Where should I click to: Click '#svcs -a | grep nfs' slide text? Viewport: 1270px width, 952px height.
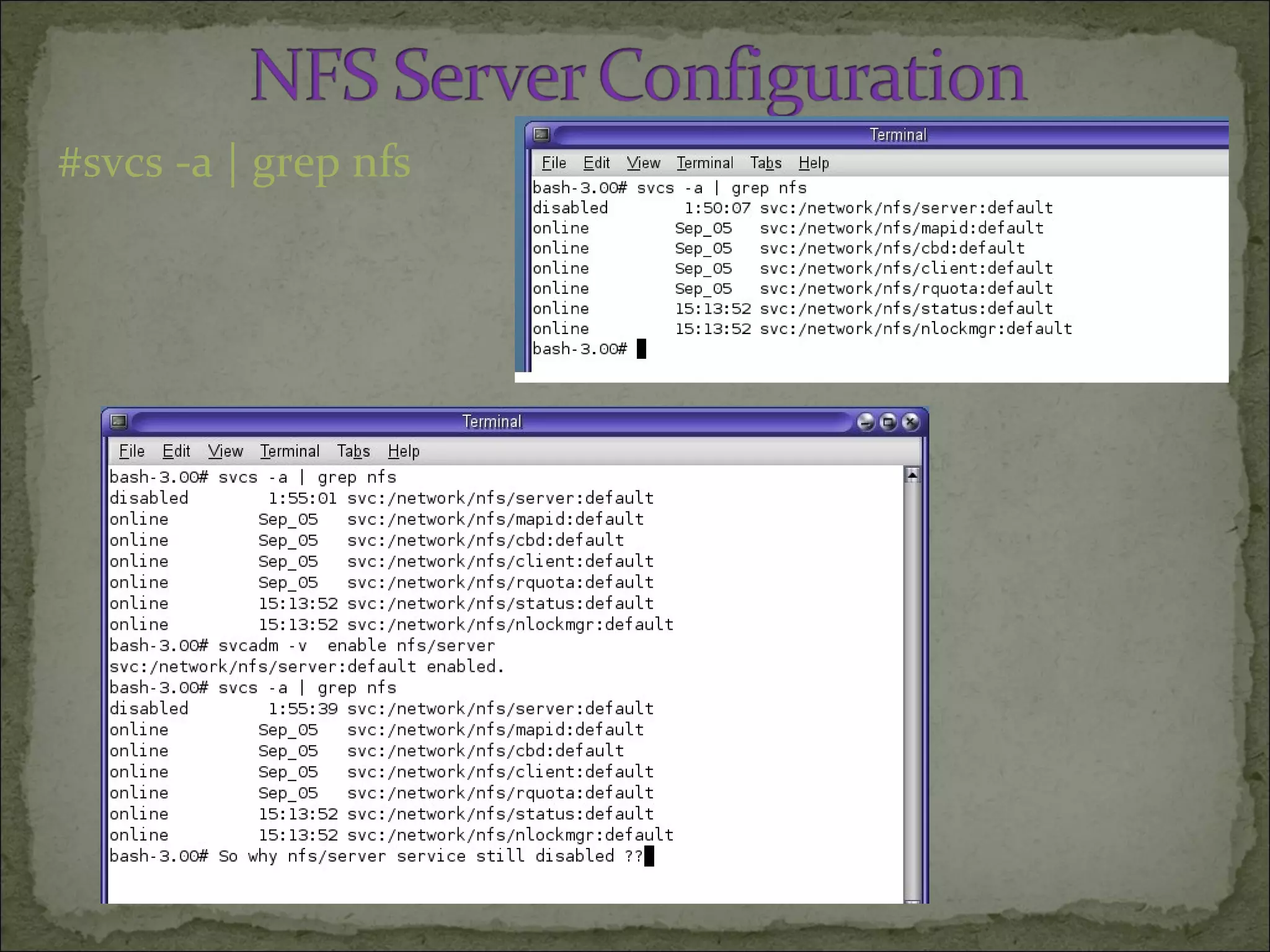tap(234, 164)
